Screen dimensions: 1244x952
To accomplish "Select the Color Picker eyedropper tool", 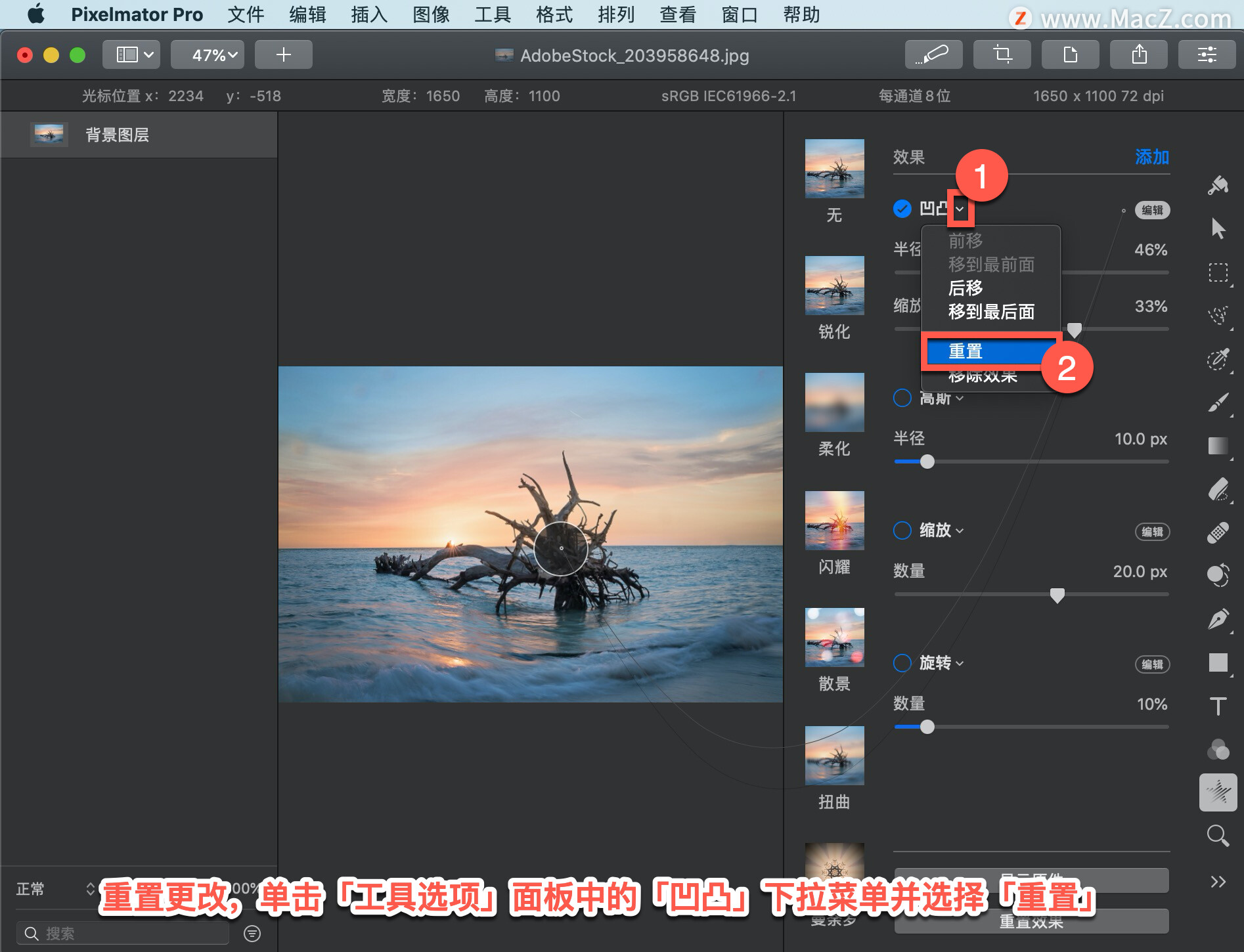I will [1218, 358].
